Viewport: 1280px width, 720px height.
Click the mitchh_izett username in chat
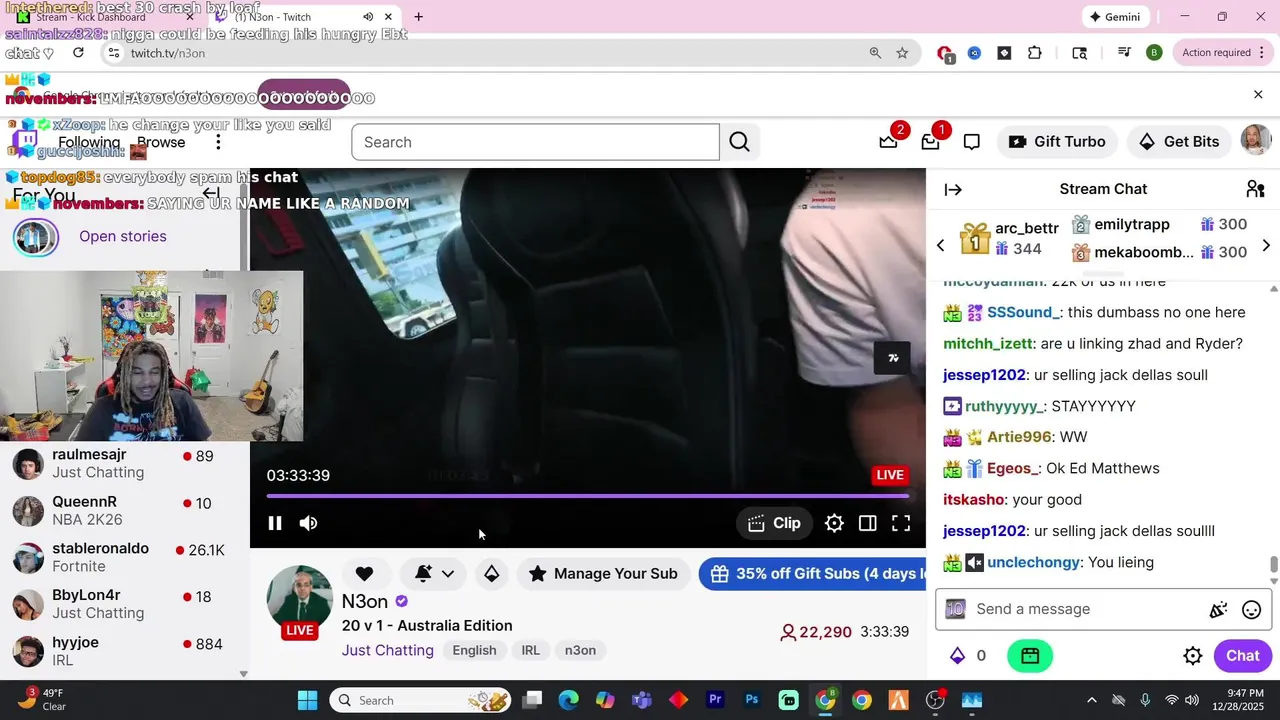987,343
